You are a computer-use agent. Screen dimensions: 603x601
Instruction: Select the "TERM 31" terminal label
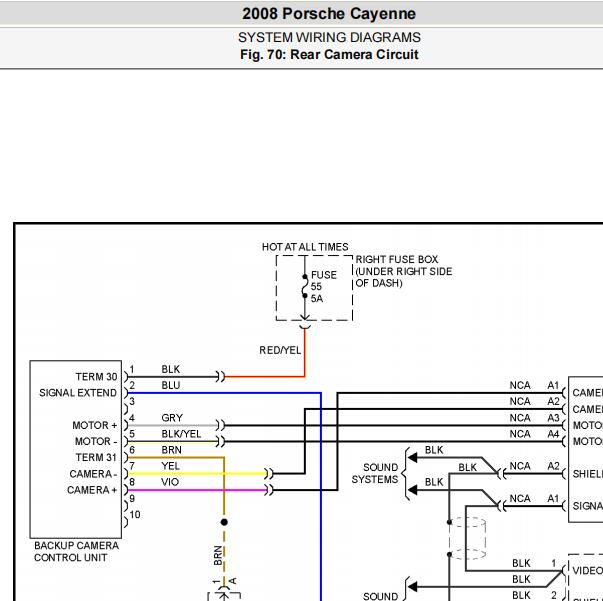(x=96, y=458)
